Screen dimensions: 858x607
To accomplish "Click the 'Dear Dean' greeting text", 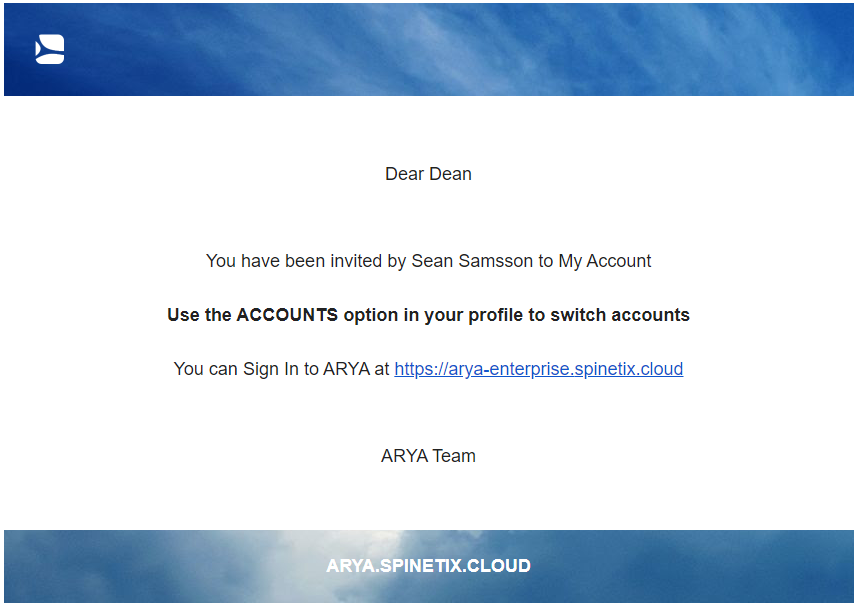I will tap(428, 174).
